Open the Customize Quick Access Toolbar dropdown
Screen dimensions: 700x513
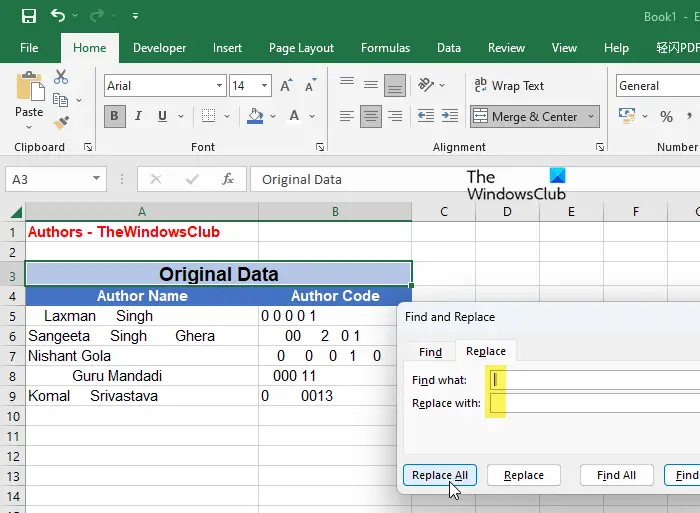click(135, 17)
